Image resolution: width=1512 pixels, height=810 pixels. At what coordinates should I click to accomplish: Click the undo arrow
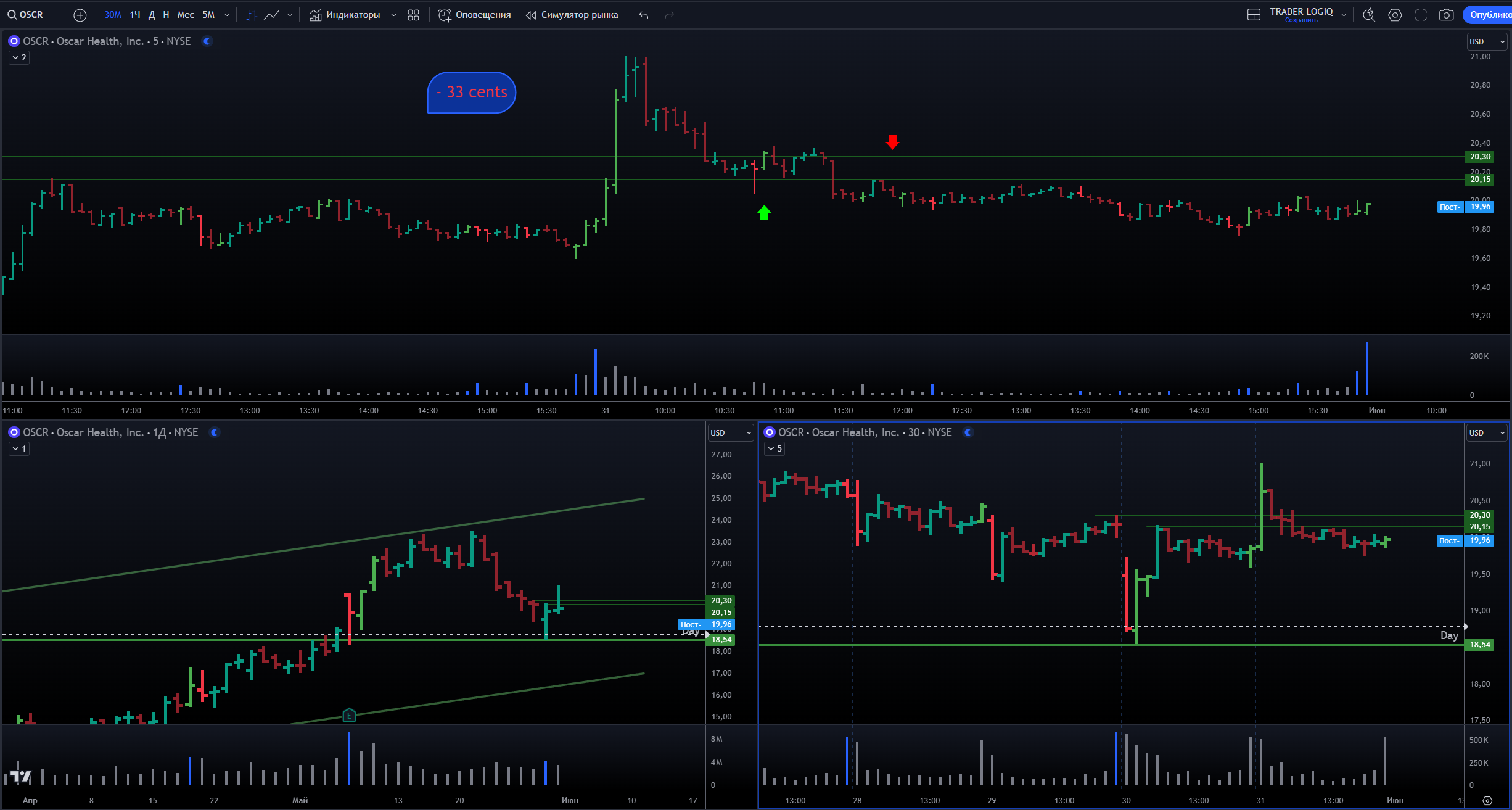click(x=644, y=15)
